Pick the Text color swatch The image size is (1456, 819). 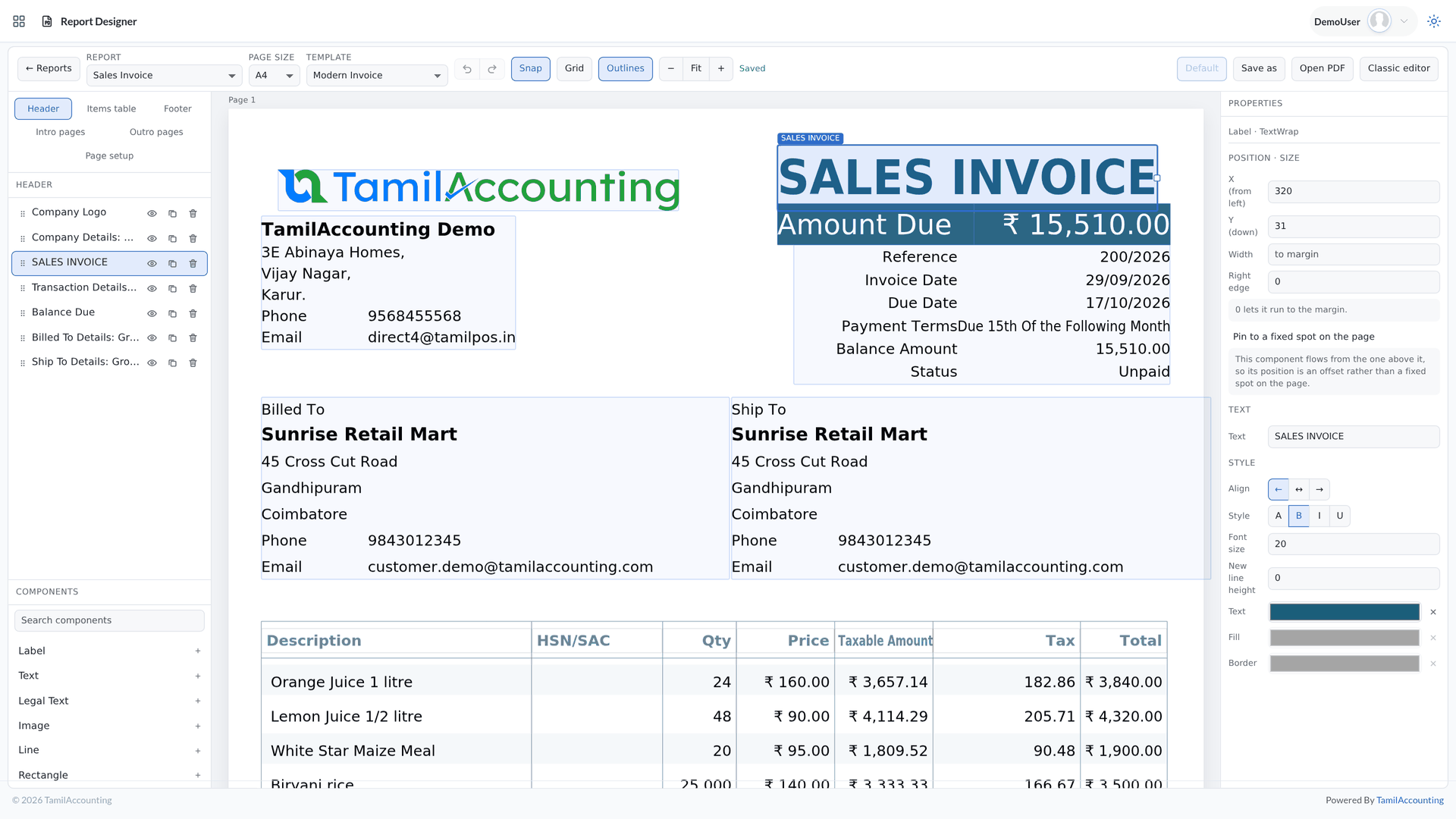click(1345, 613)
